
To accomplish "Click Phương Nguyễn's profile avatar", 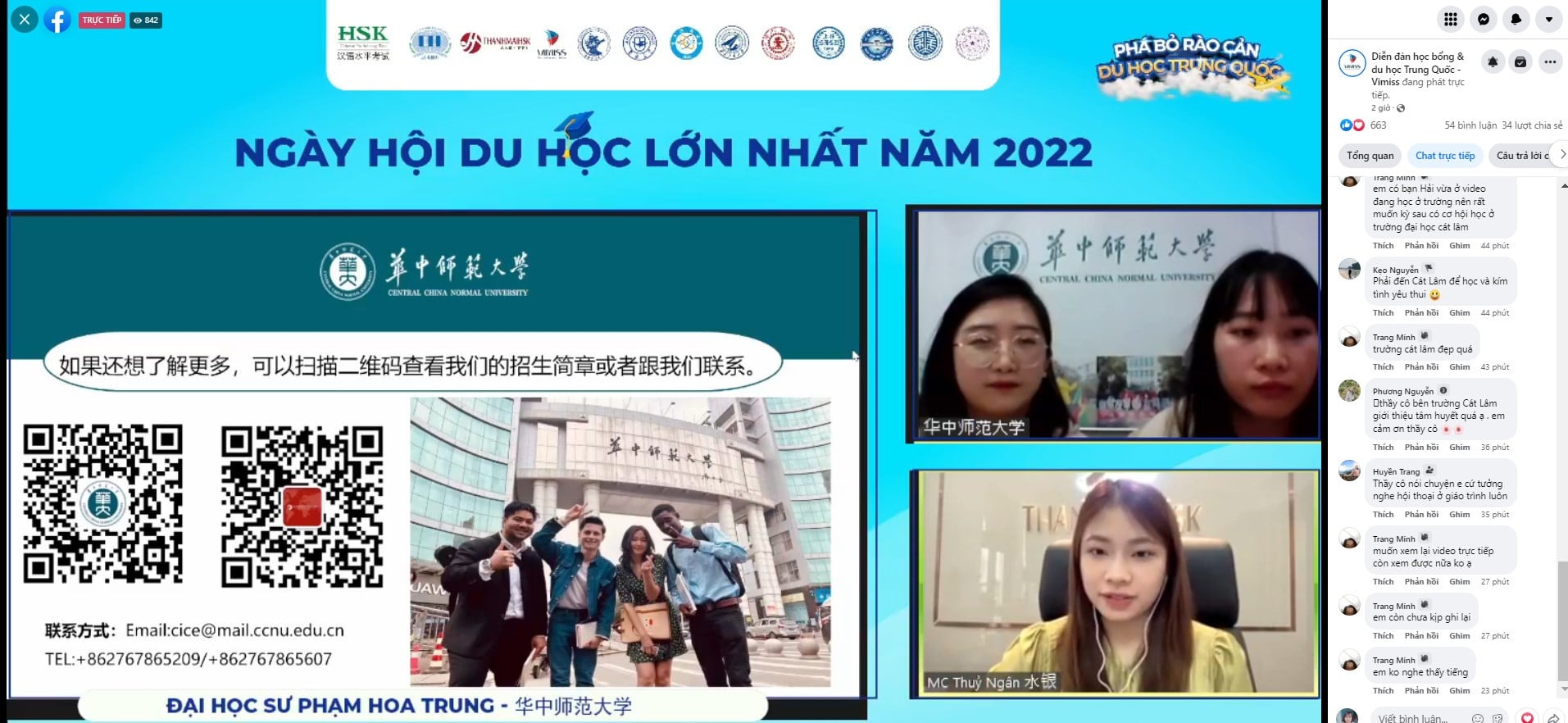I will point(1349,391).
